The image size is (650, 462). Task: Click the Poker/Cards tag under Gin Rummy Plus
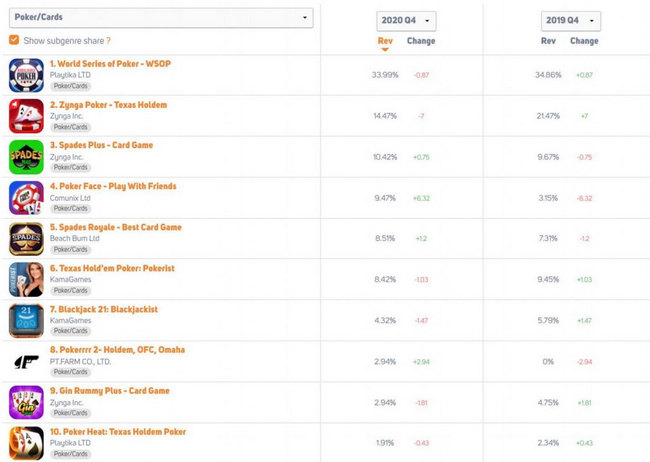pyautogui.click(x=70, y=413)
